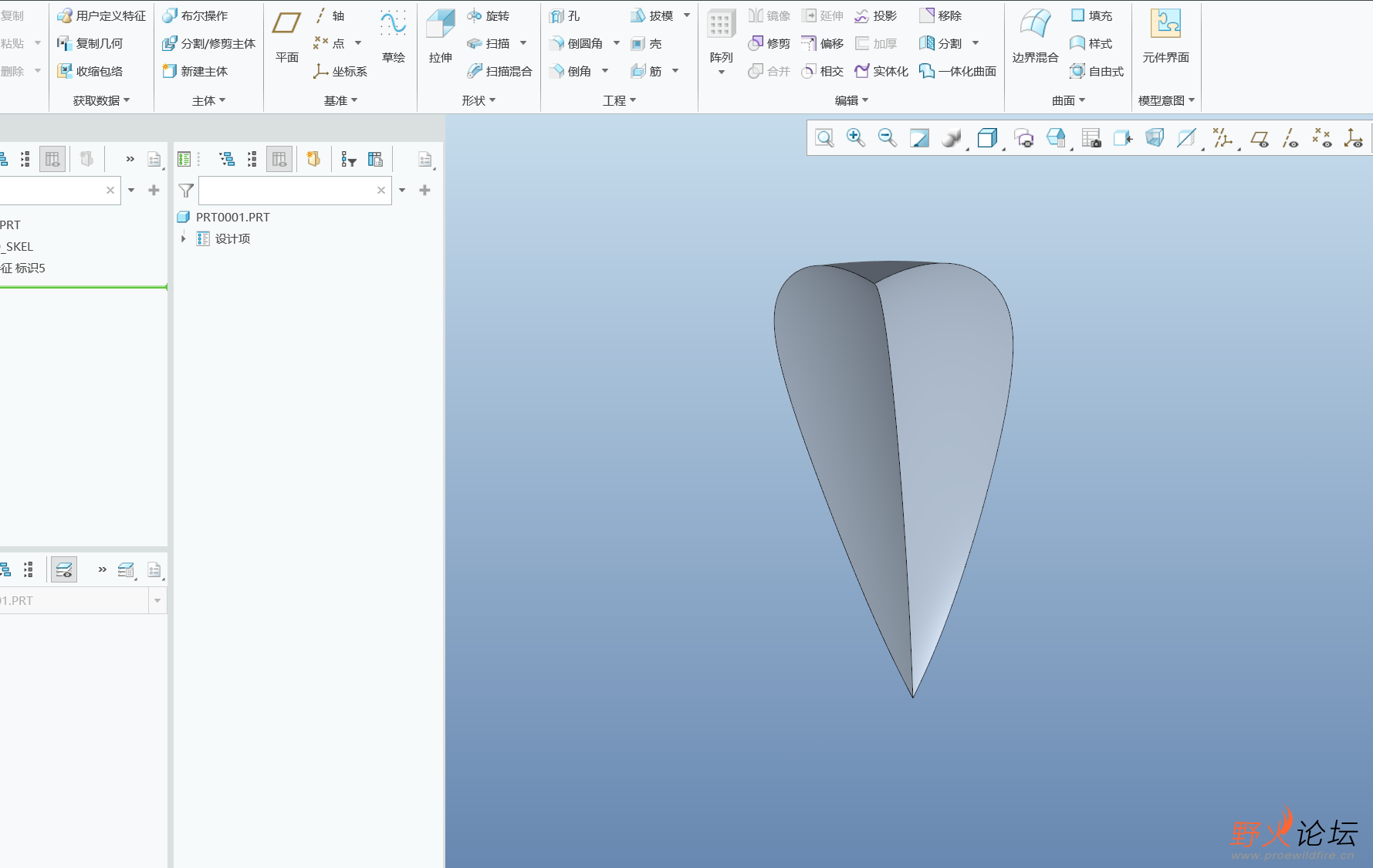This screenshot has width=1373, height=868.
Task: Insert a 坐标系 (Coordinate System)
Action: pyautogui.click(x=340, y=71)
